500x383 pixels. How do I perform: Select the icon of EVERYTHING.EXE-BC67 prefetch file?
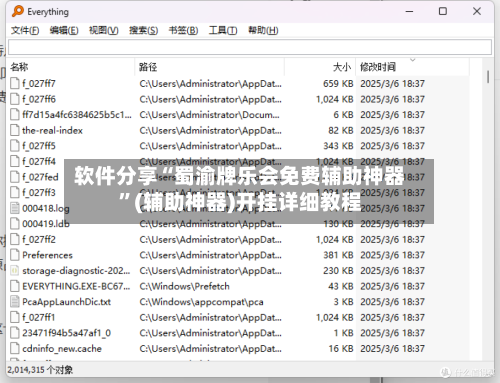[15, 286]
